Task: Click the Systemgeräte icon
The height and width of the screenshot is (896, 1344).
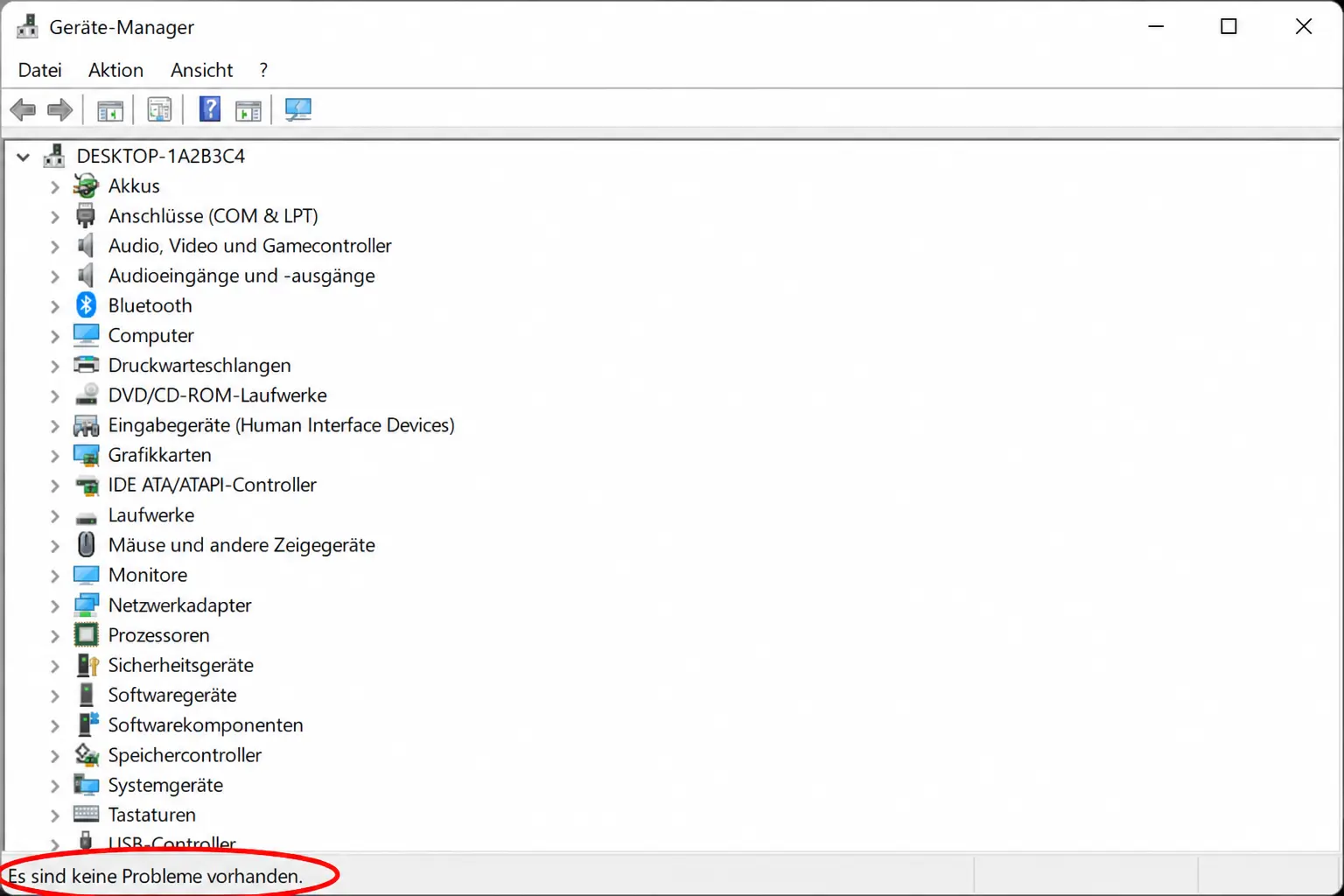Action: (x=86, y=785)
